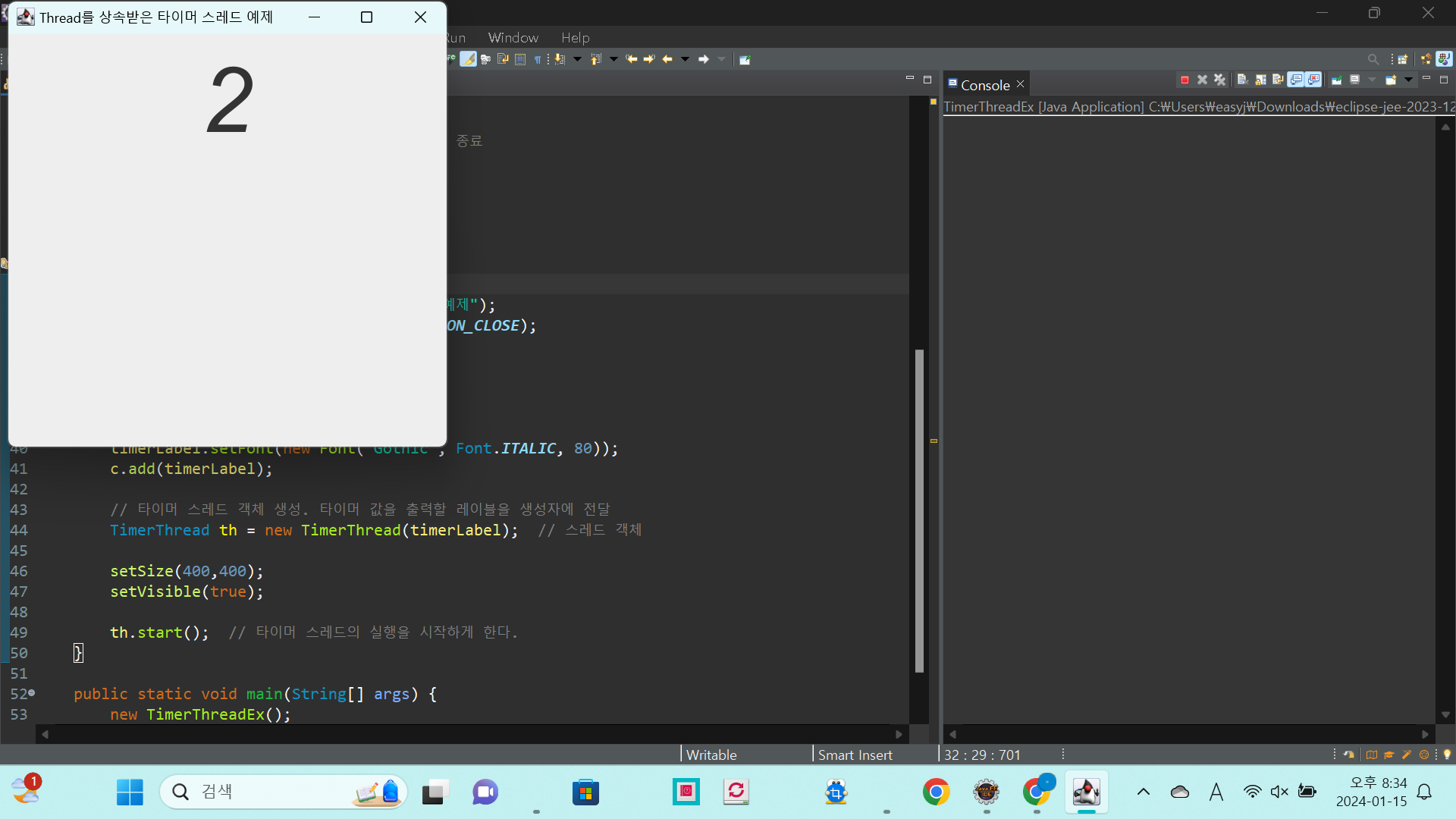Click the Next Annotation arrow icon

[x=560, y=59]
